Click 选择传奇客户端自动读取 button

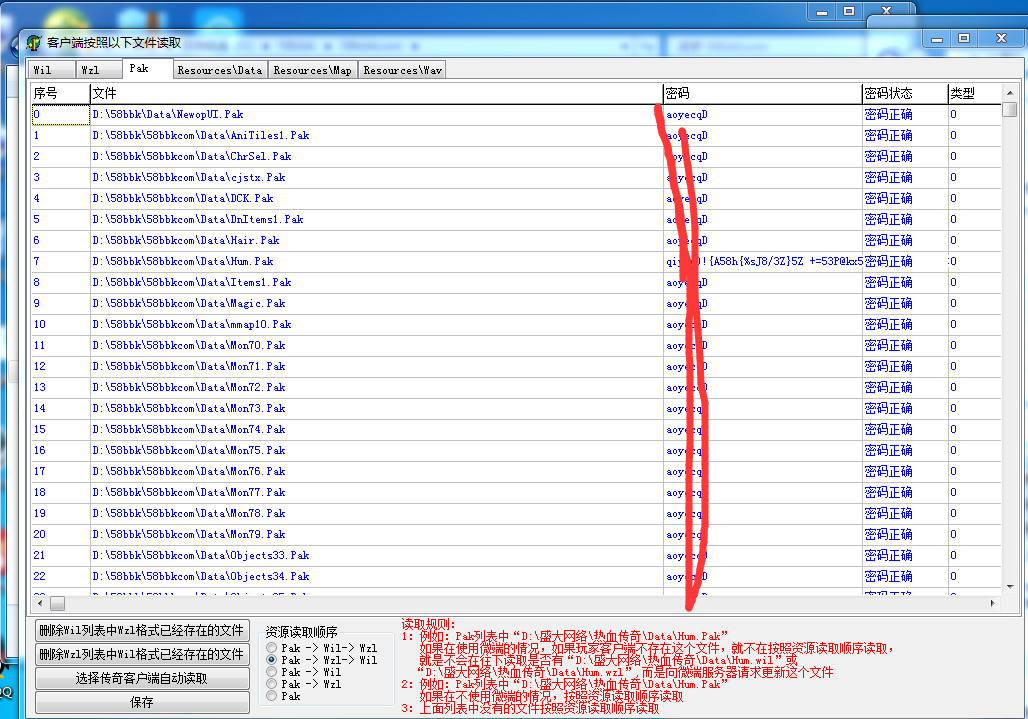coord(142,678)
